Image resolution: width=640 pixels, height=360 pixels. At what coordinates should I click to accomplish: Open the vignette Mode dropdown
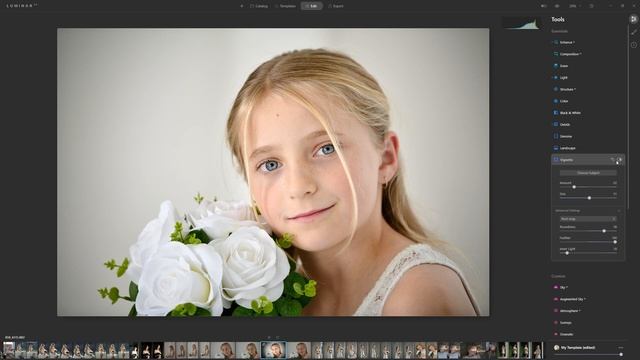pos(588,219)
